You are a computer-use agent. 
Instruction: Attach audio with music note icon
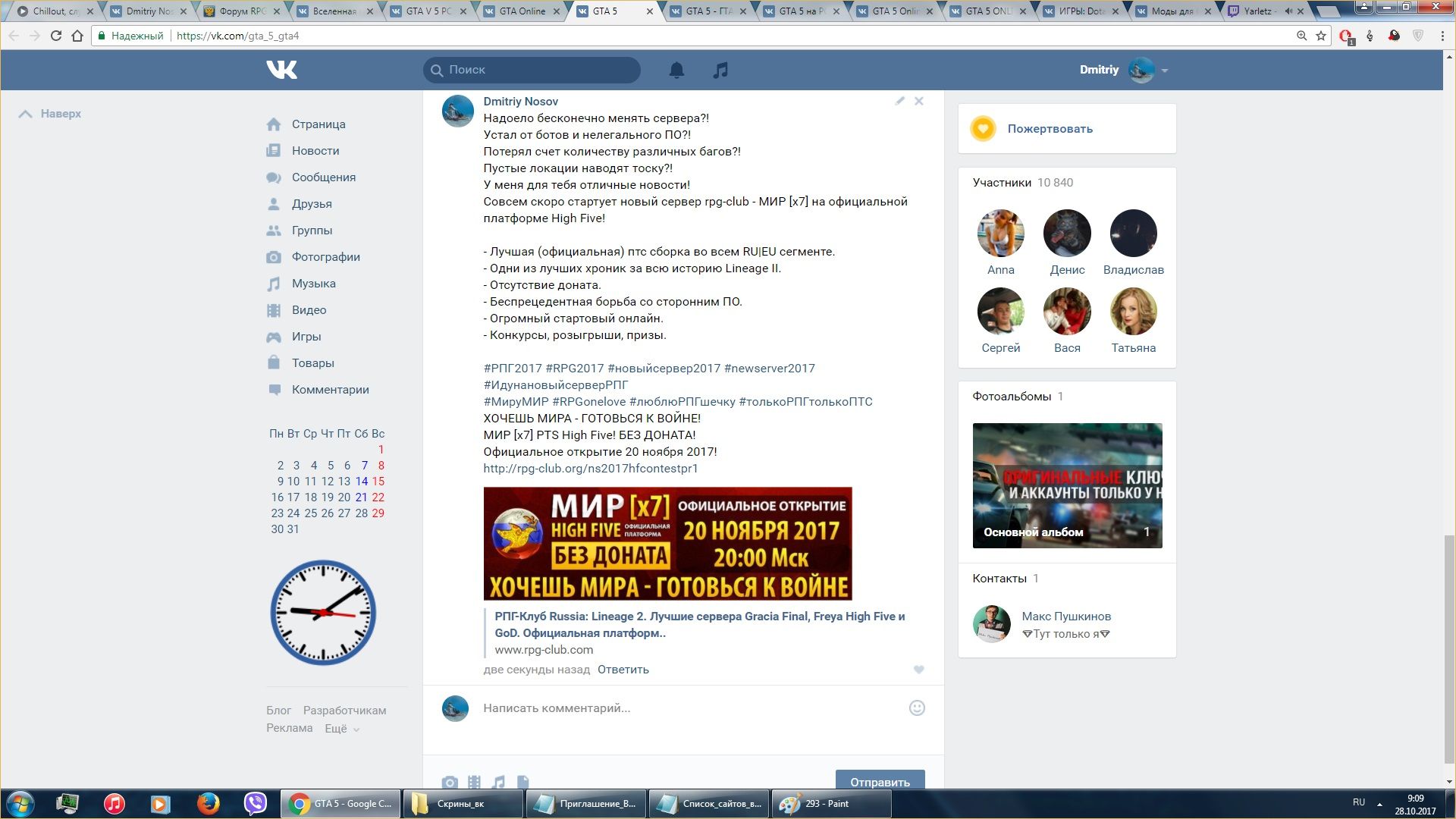tap(498, 782)
